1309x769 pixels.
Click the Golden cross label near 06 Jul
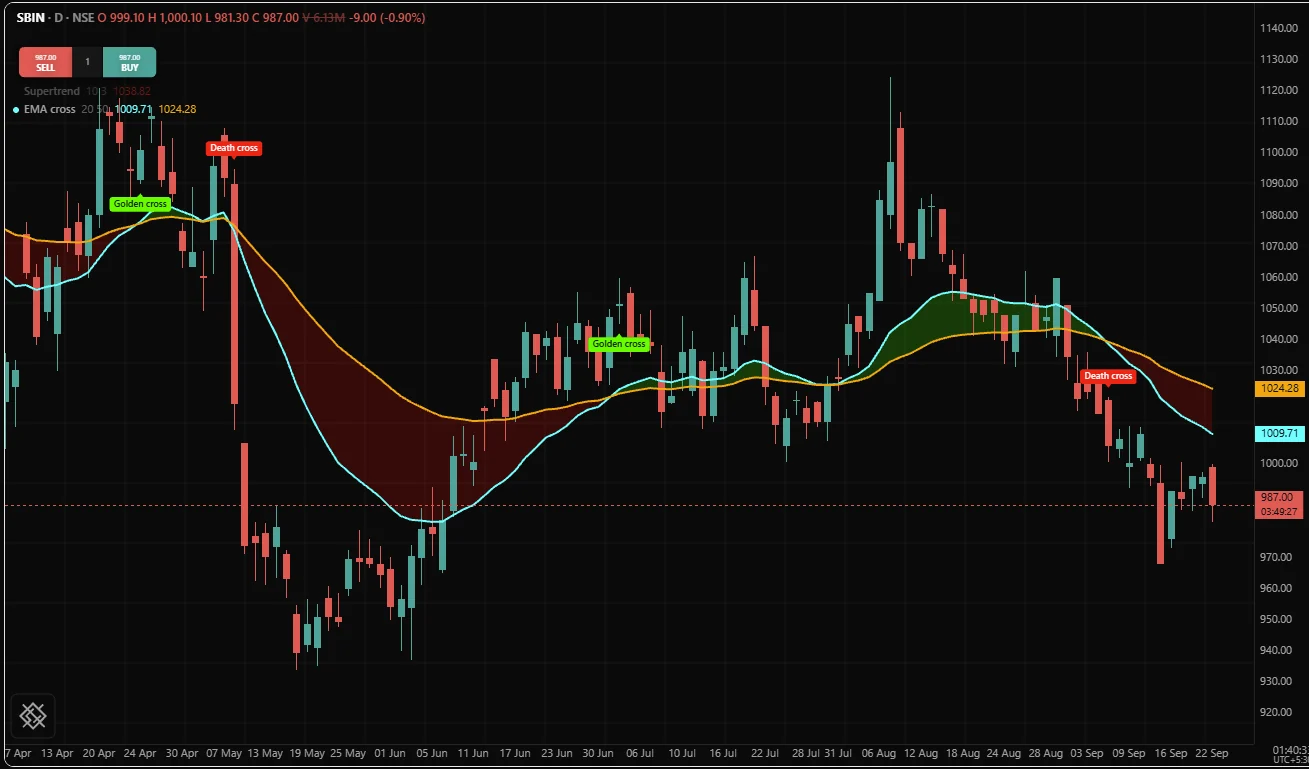pos(619,343)
